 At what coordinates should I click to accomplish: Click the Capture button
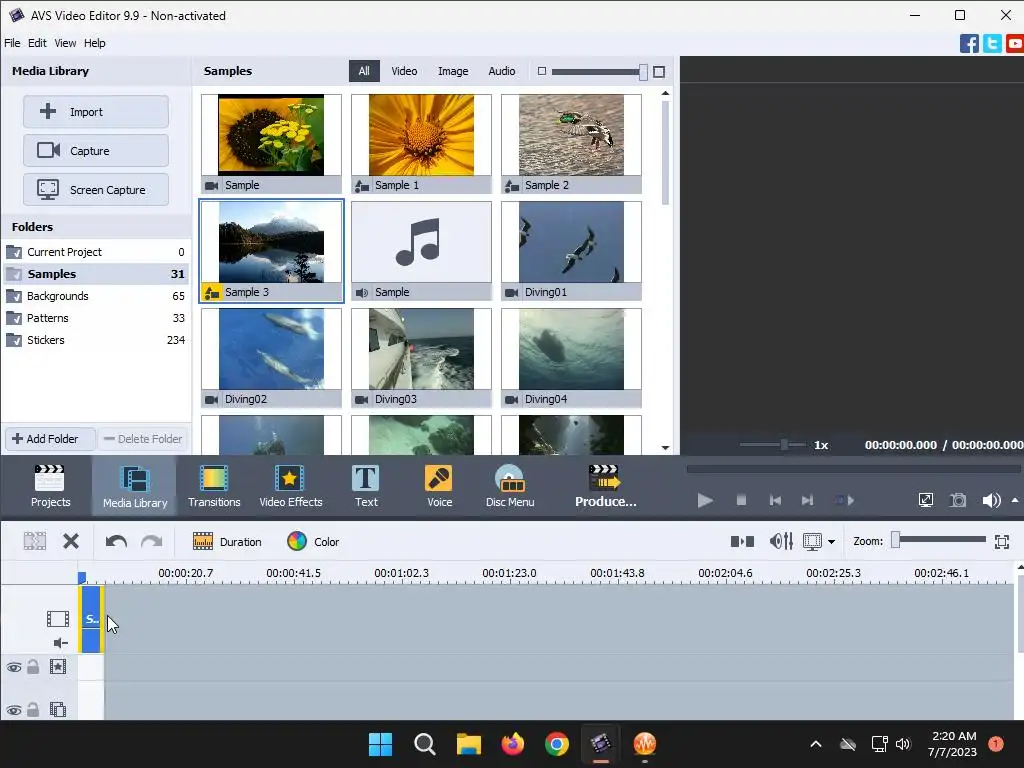(x=96, y=151)
